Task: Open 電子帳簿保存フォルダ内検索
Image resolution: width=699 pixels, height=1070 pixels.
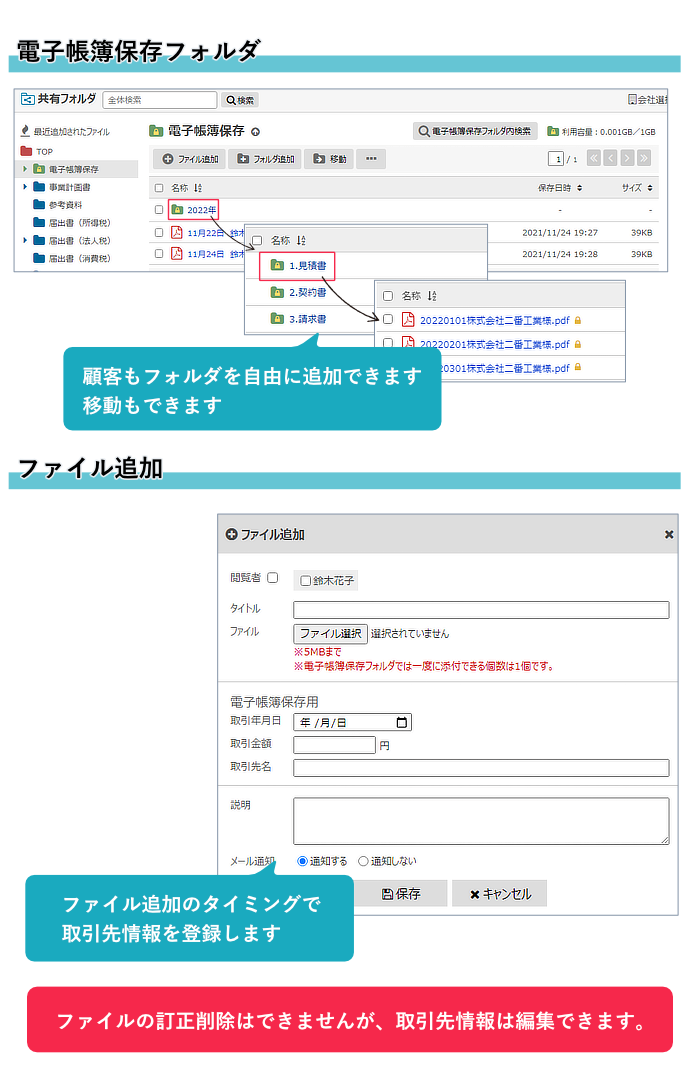Action: point(475,131)
